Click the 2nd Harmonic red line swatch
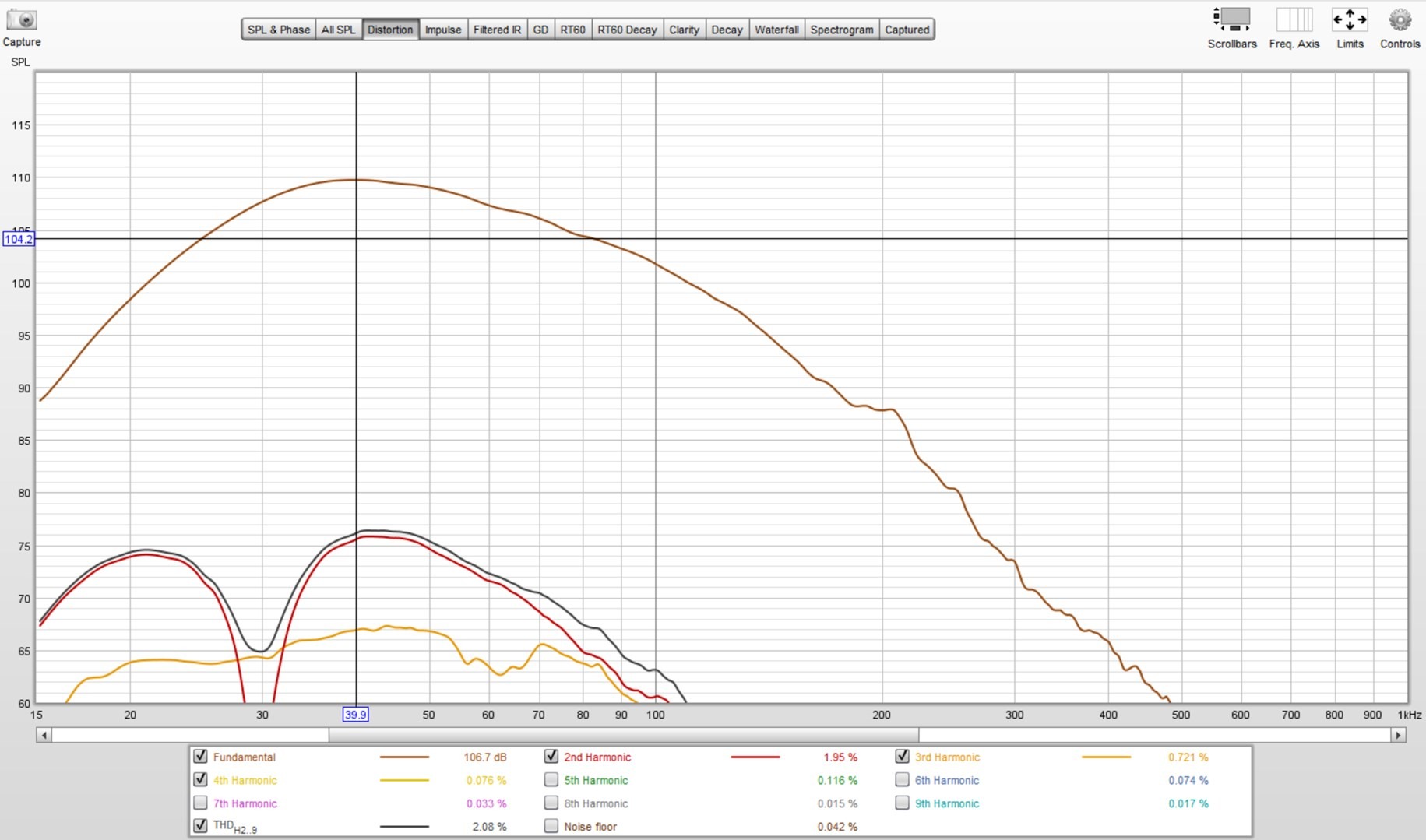The image size is (1426, 840). coord(755,757)
